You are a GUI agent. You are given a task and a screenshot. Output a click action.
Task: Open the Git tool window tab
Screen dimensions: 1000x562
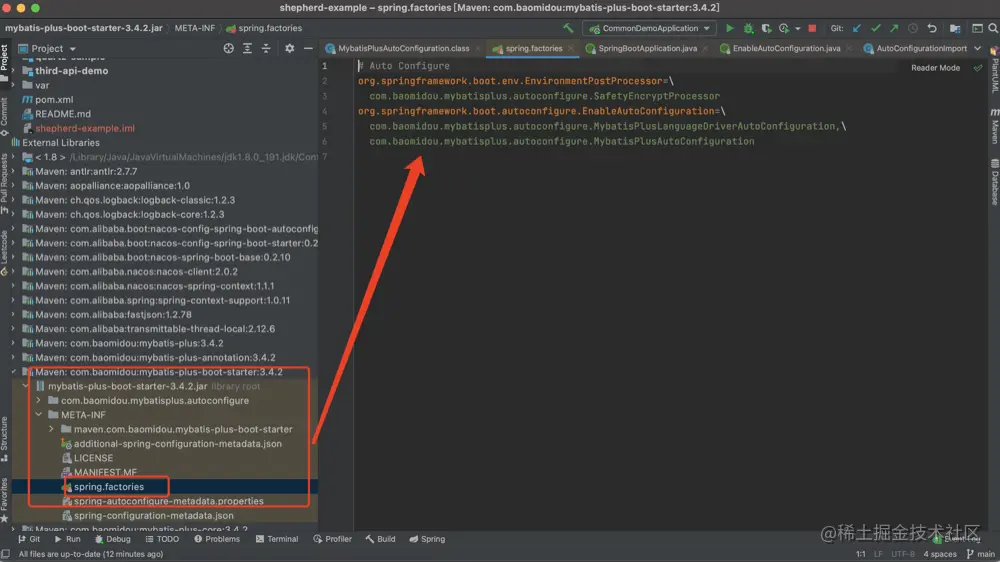pyautogui.click(x=29, y=539)
